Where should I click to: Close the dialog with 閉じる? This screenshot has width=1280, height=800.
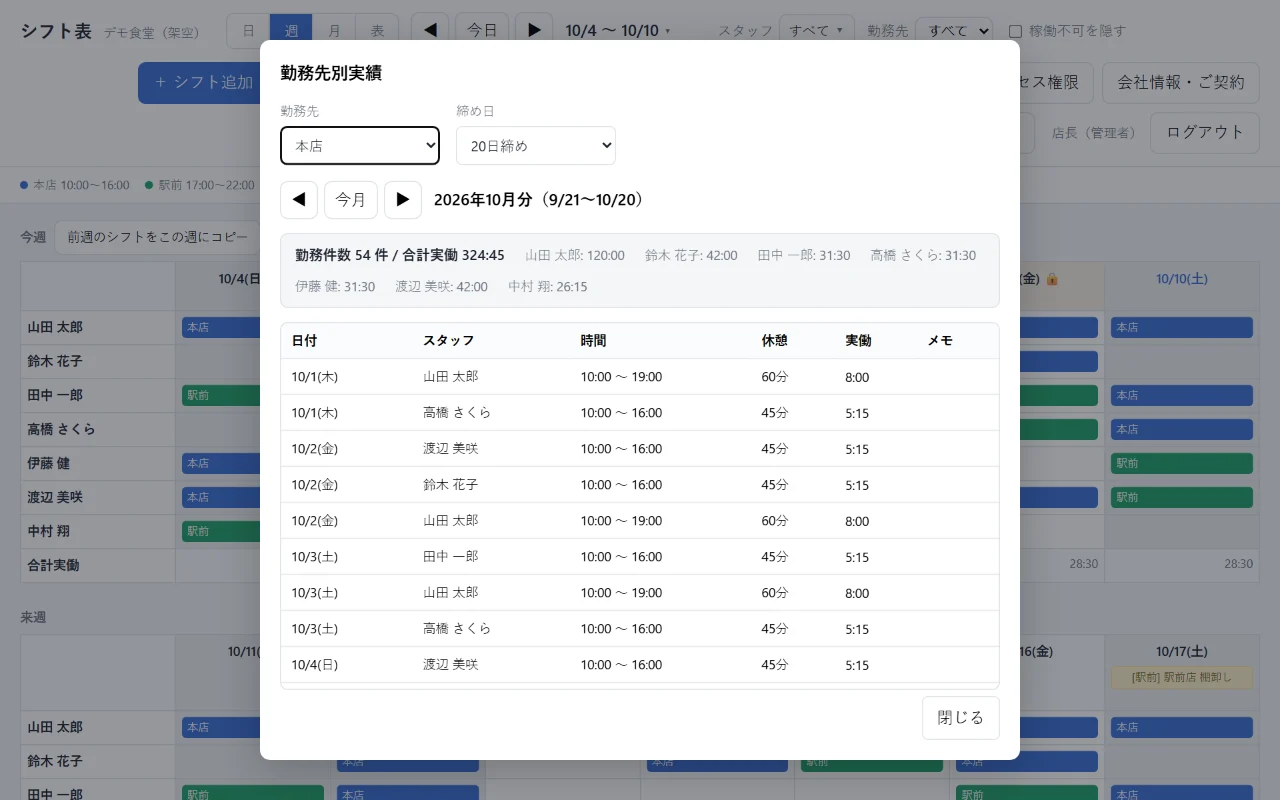click(x=961, y=718)
